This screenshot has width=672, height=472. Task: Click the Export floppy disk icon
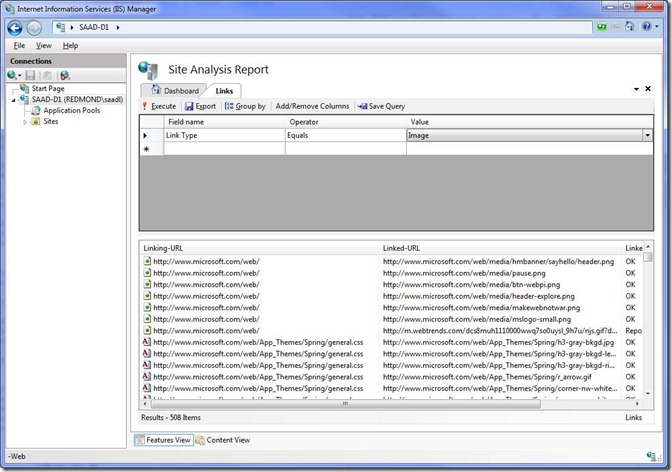coord(189,106)
